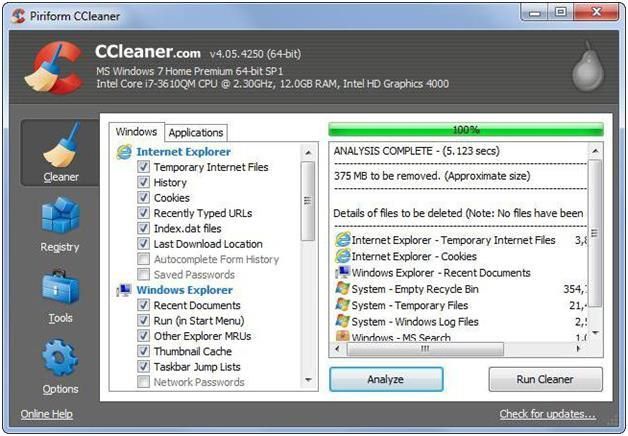The height and width of the screenshot is (436, 628).
Task: Click the Run Cleaner button
Action: click(x=545, y=379)
